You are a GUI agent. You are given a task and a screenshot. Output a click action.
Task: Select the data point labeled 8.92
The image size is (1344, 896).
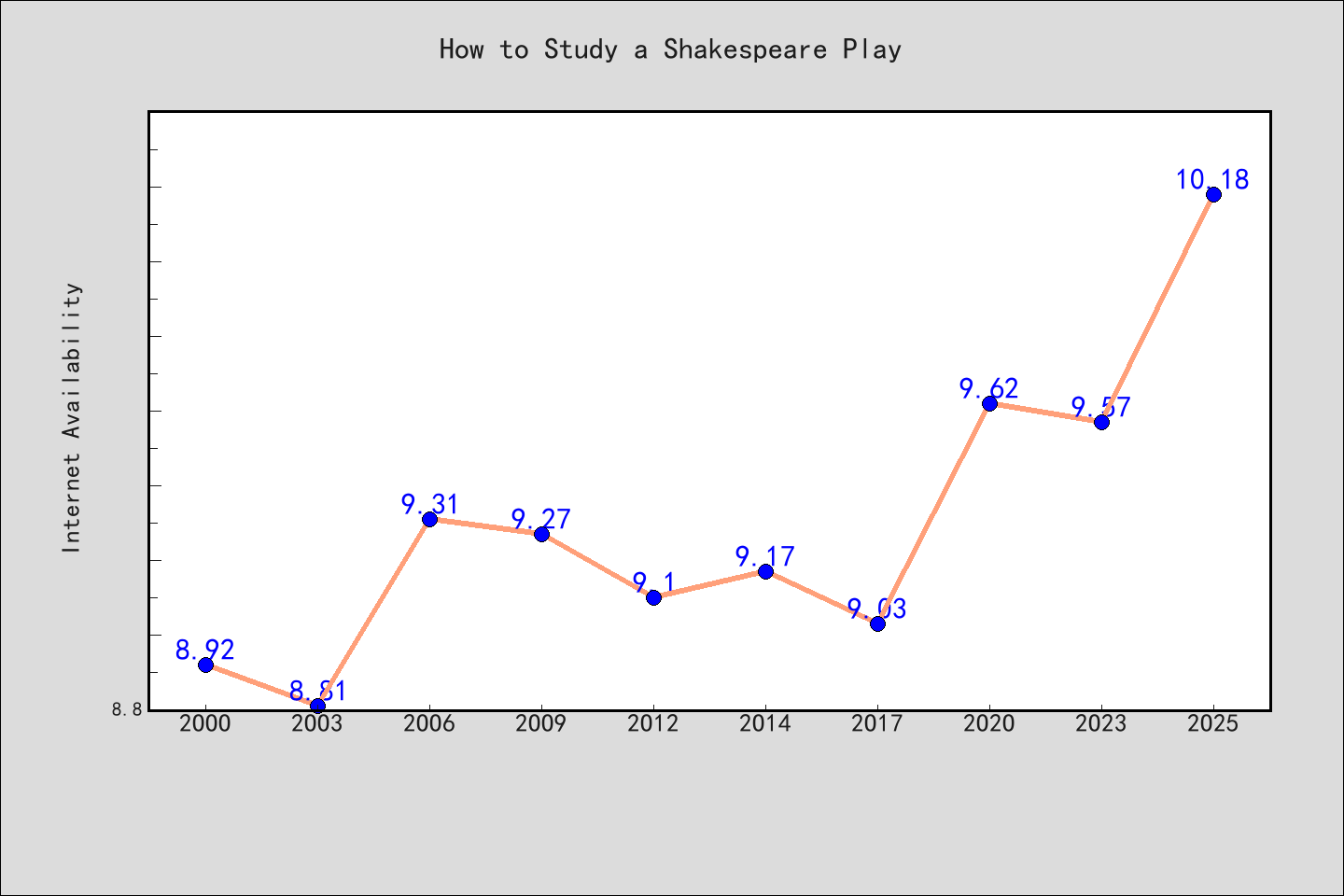205,665
